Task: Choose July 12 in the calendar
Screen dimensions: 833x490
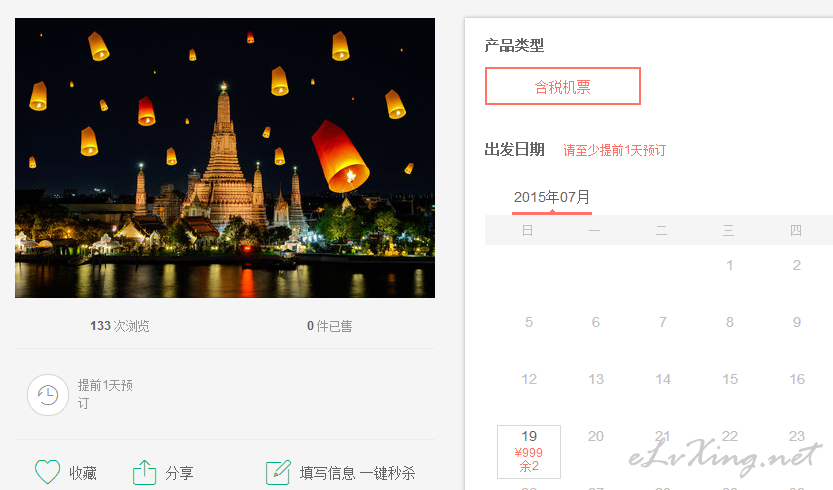Action: pyautogui.click(x=529, y=379)
